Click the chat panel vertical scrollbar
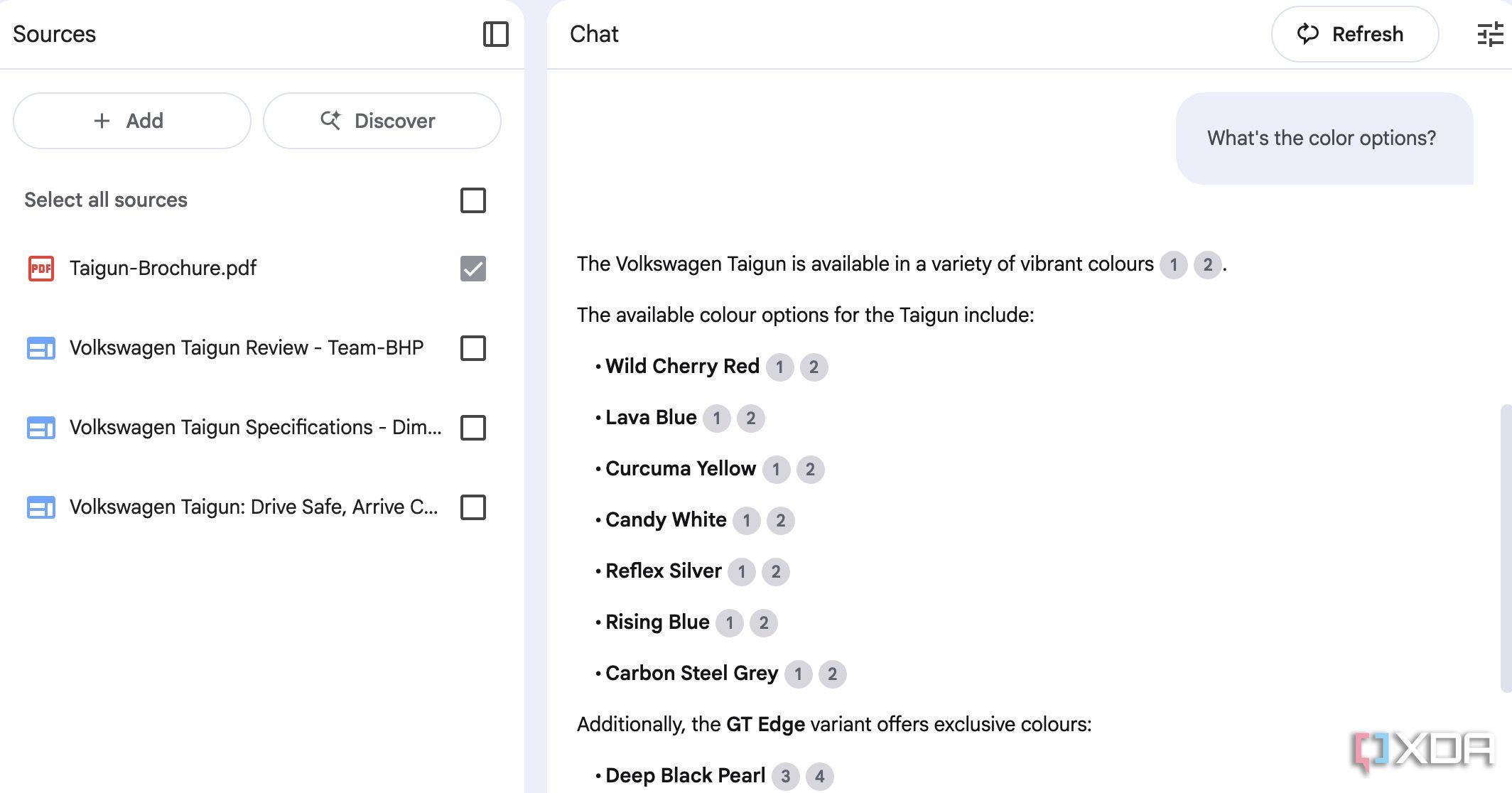The width and height of the screenshot is (1512, 793). pos(1506,547)
